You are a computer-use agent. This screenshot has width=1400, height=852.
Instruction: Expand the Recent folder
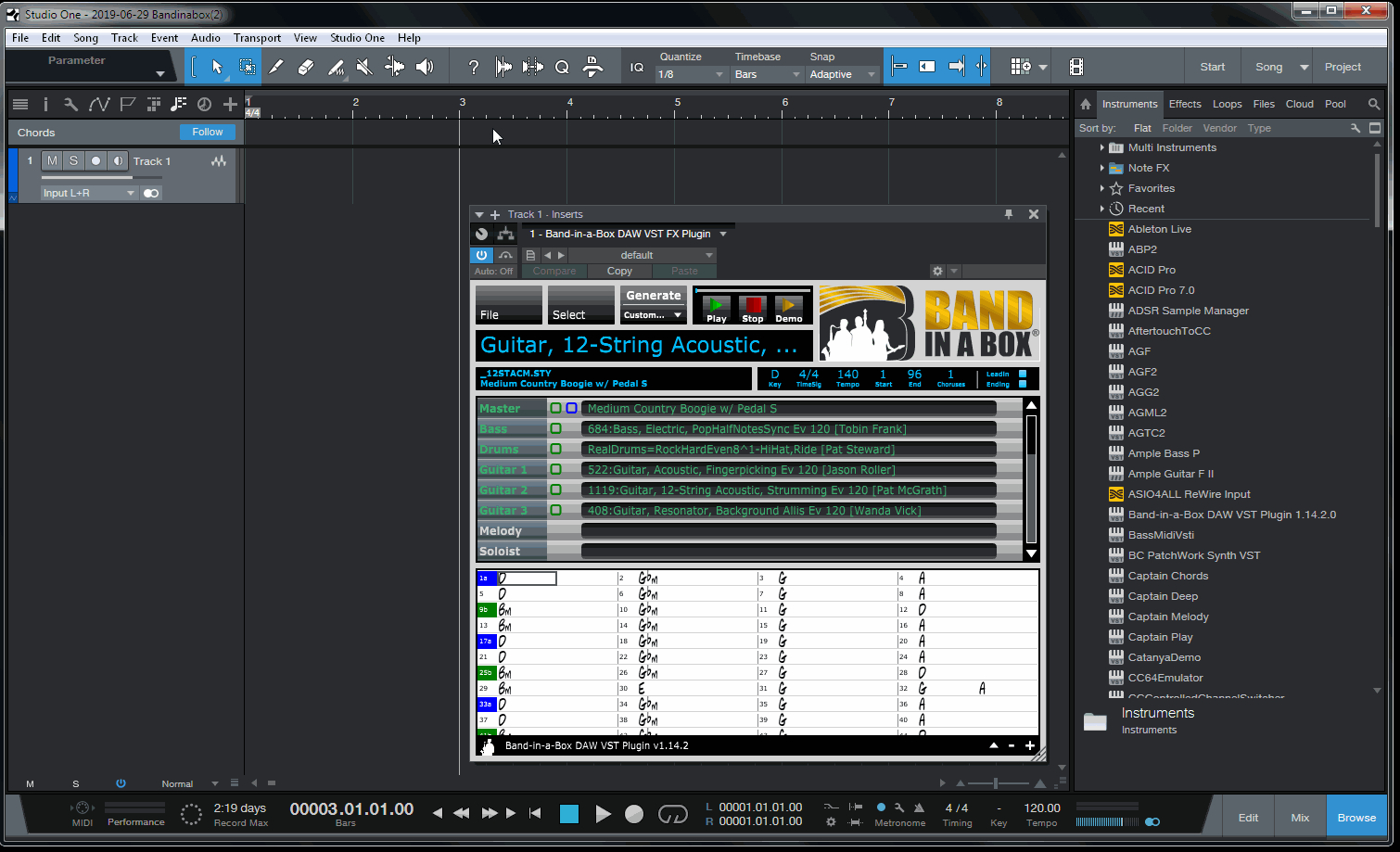1101,209
